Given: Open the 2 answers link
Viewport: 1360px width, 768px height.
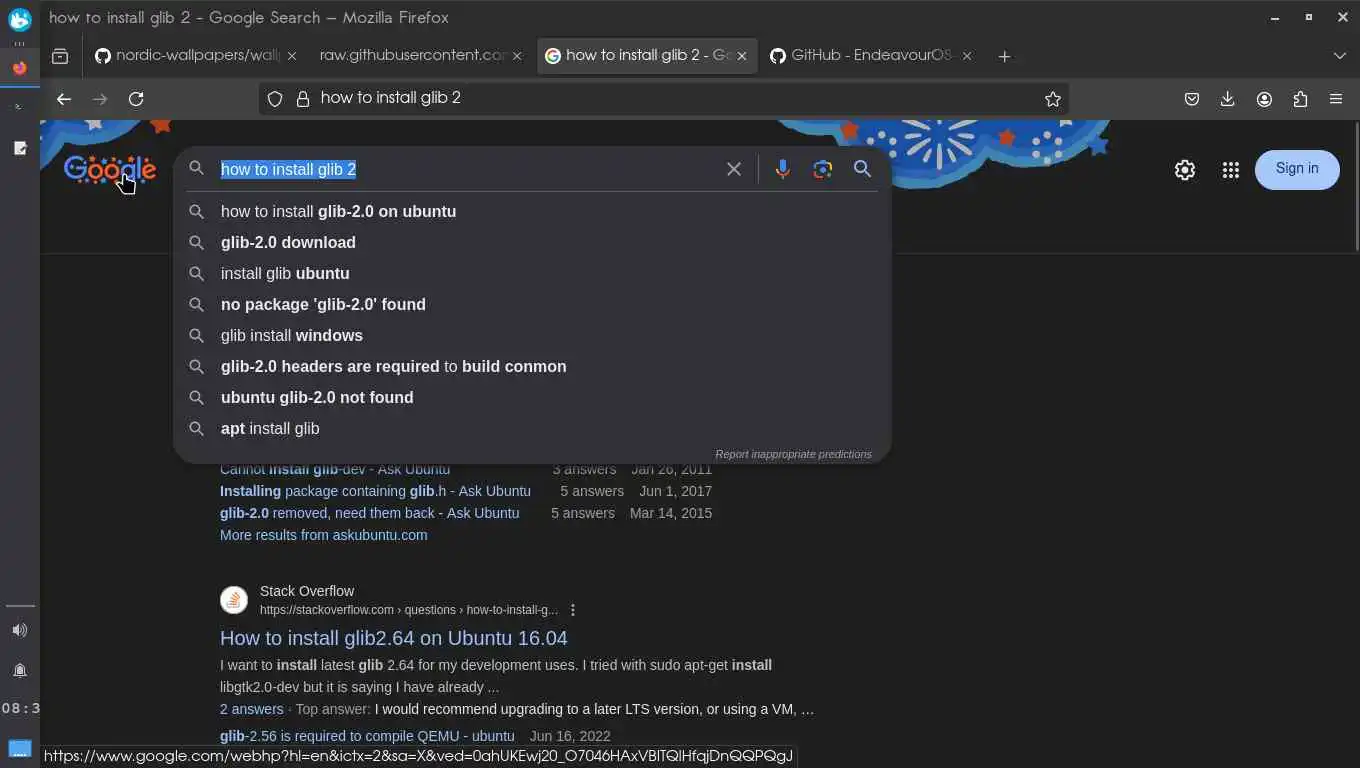Looking at the screenshot, I should pyautogui.click(x=251, y=709).
